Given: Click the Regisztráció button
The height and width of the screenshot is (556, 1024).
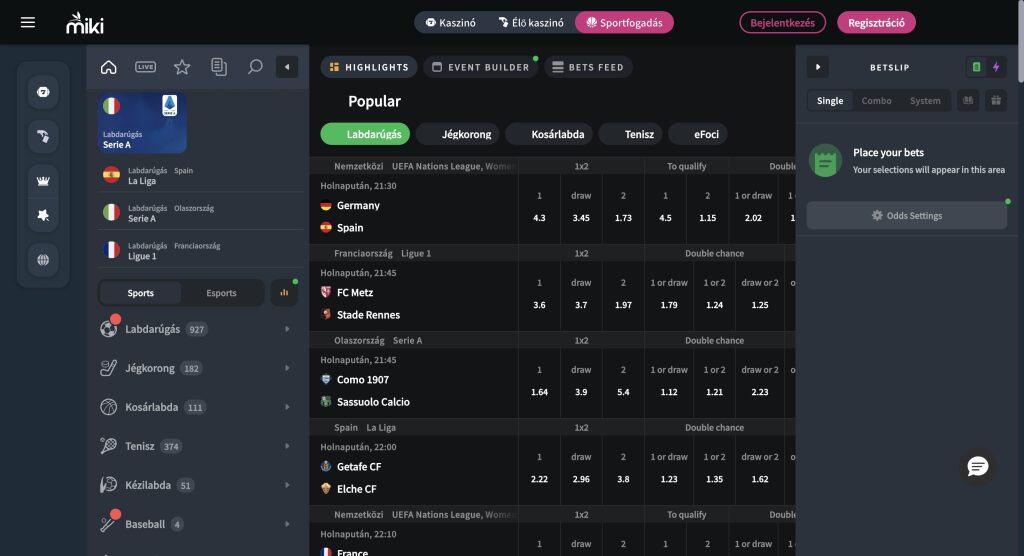Looking at the screenshot, I should click(876, 22).
